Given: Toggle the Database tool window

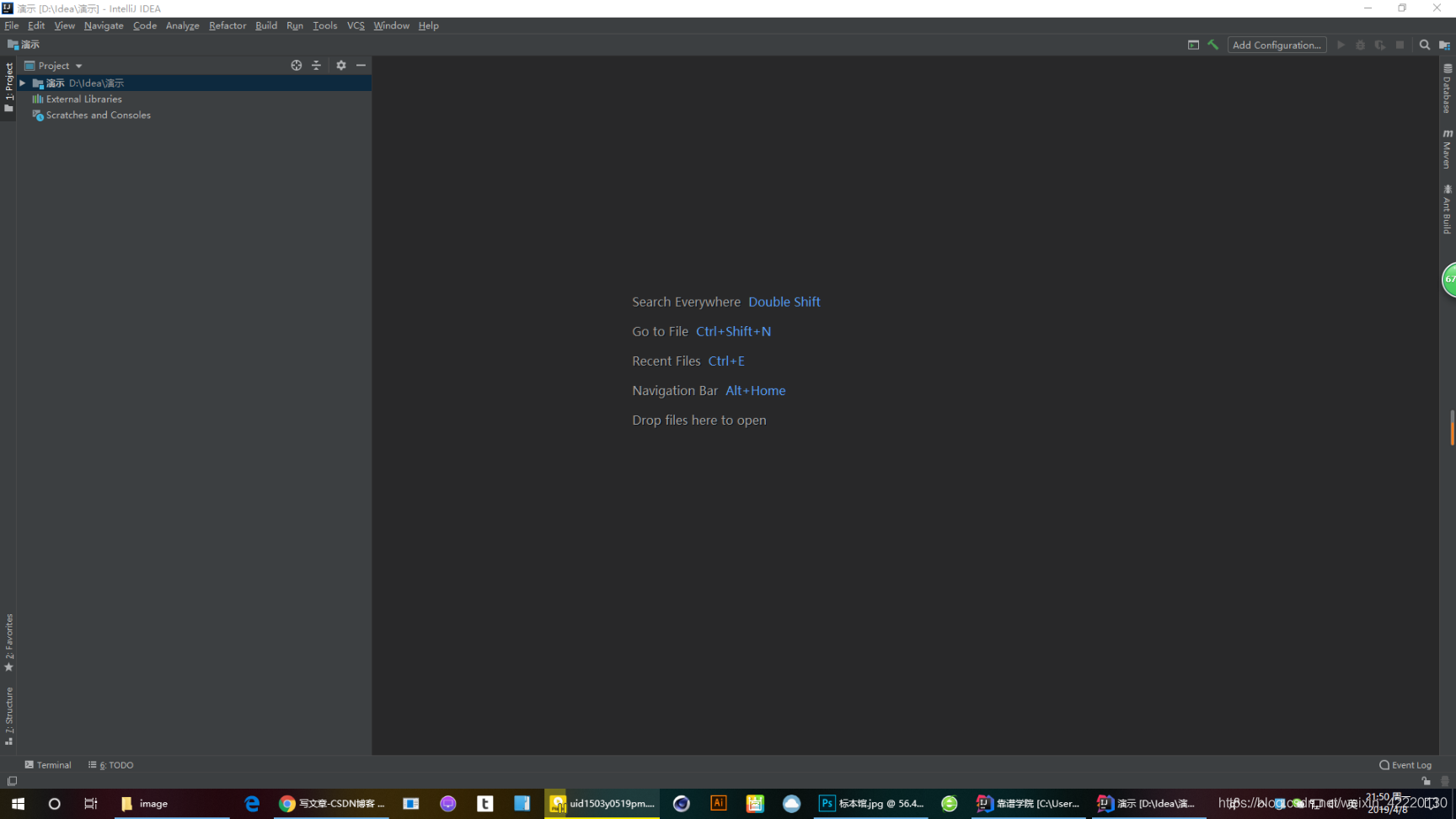Looking at the screenshot, I should tap(1448, 88).
